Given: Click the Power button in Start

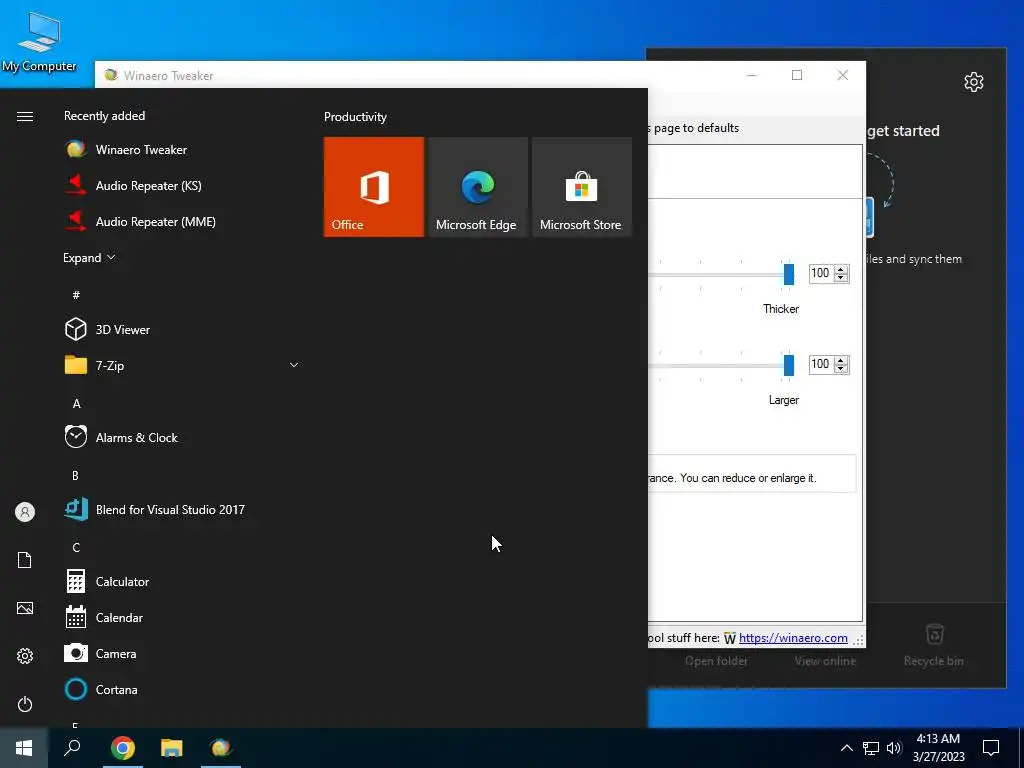Looking at the screenshot, I should [25, 704].
